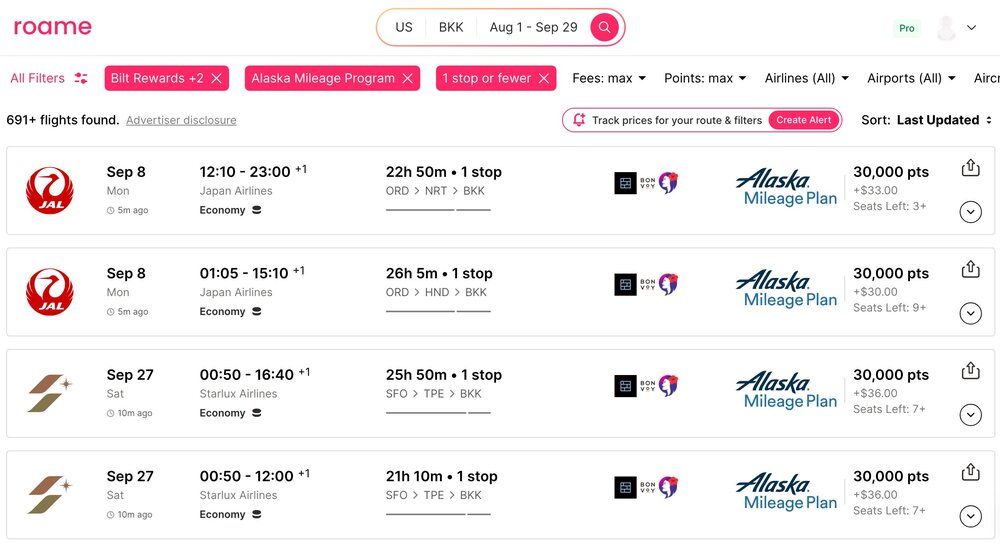Open the Airlines (All) filter menu
The image size is (1000, 544).
pyautogui.click(x=806, y=78)
